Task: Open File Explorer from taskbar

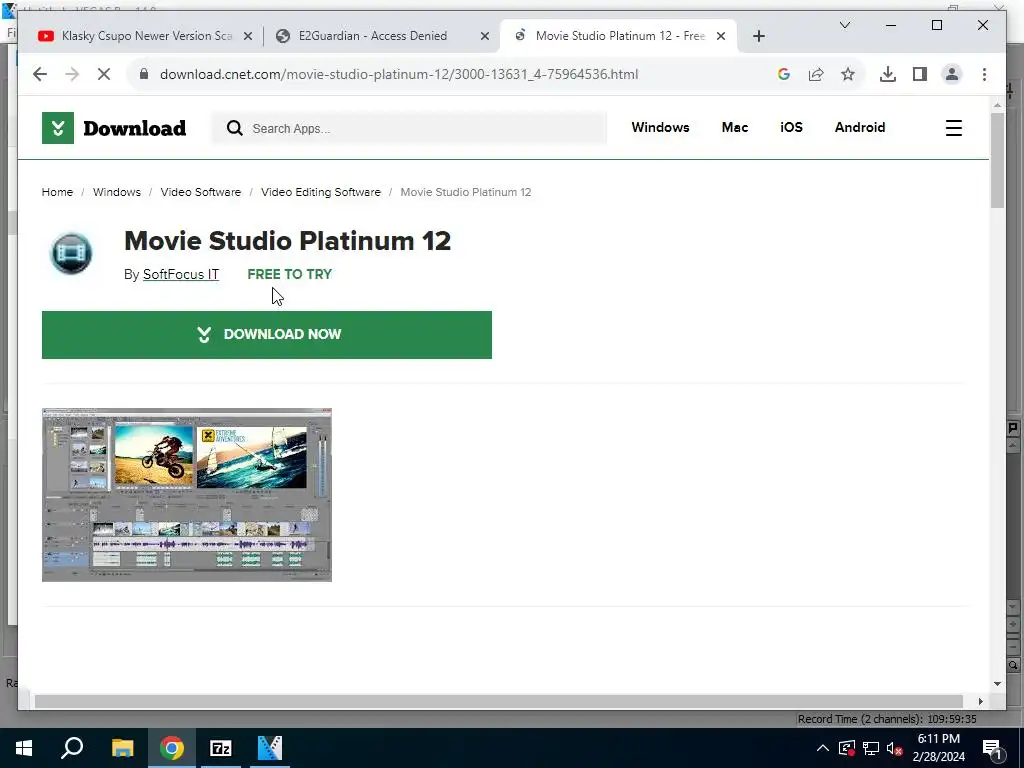Action: click(122, 748)
